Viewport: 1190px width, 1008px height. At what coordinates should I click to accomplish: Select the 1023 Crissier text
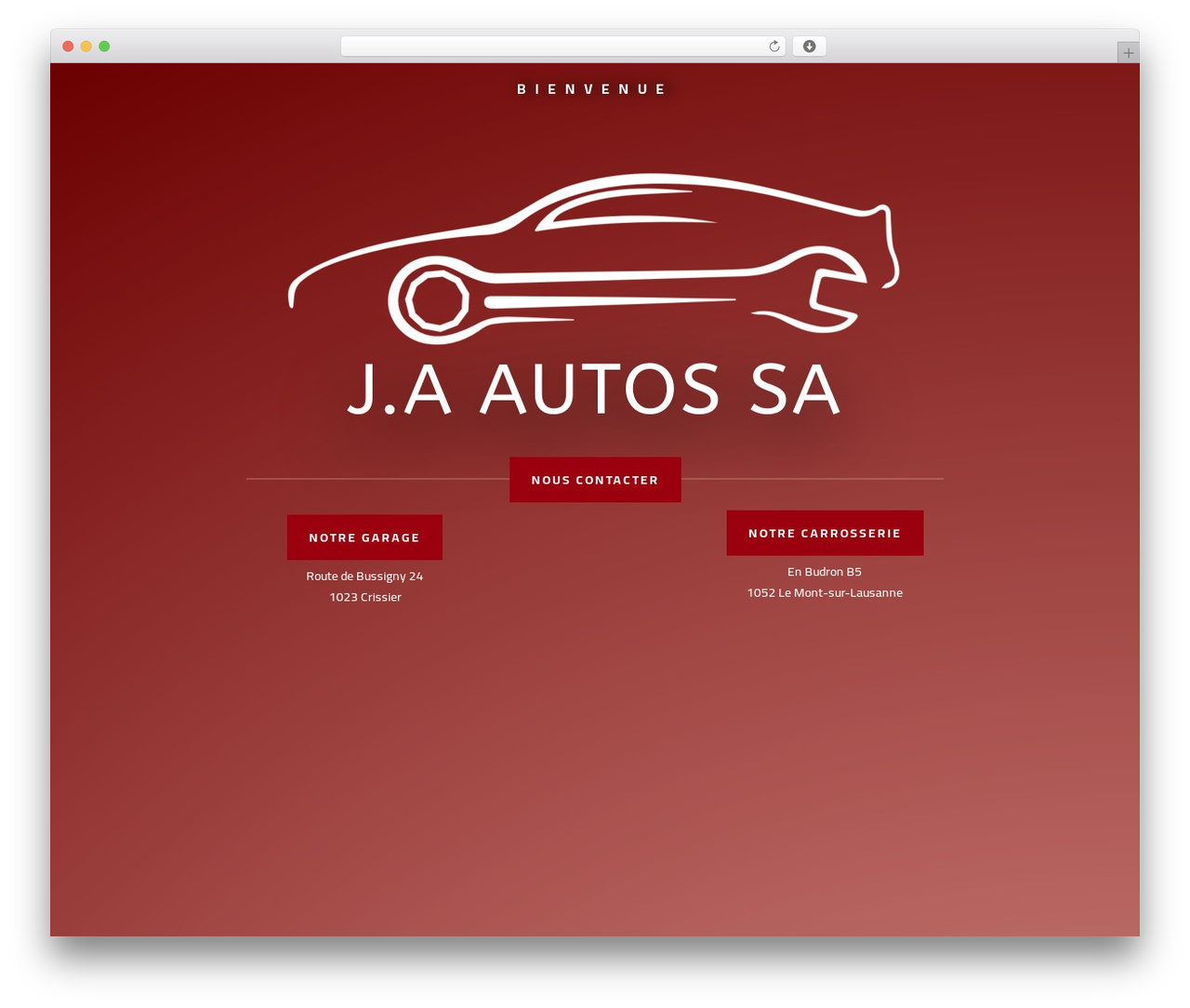coord(365,597)
